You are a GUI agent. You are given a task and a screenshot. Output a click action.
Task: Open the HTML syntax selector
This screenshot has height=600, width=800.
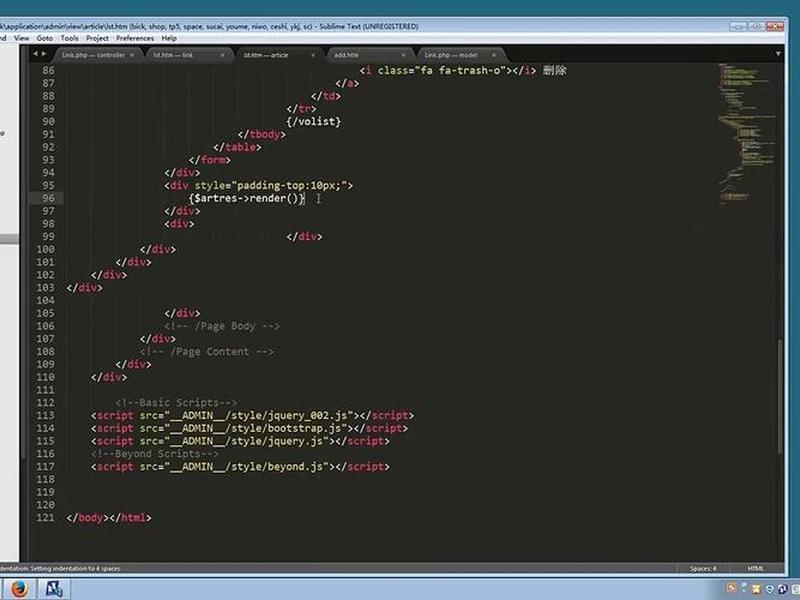756,568
